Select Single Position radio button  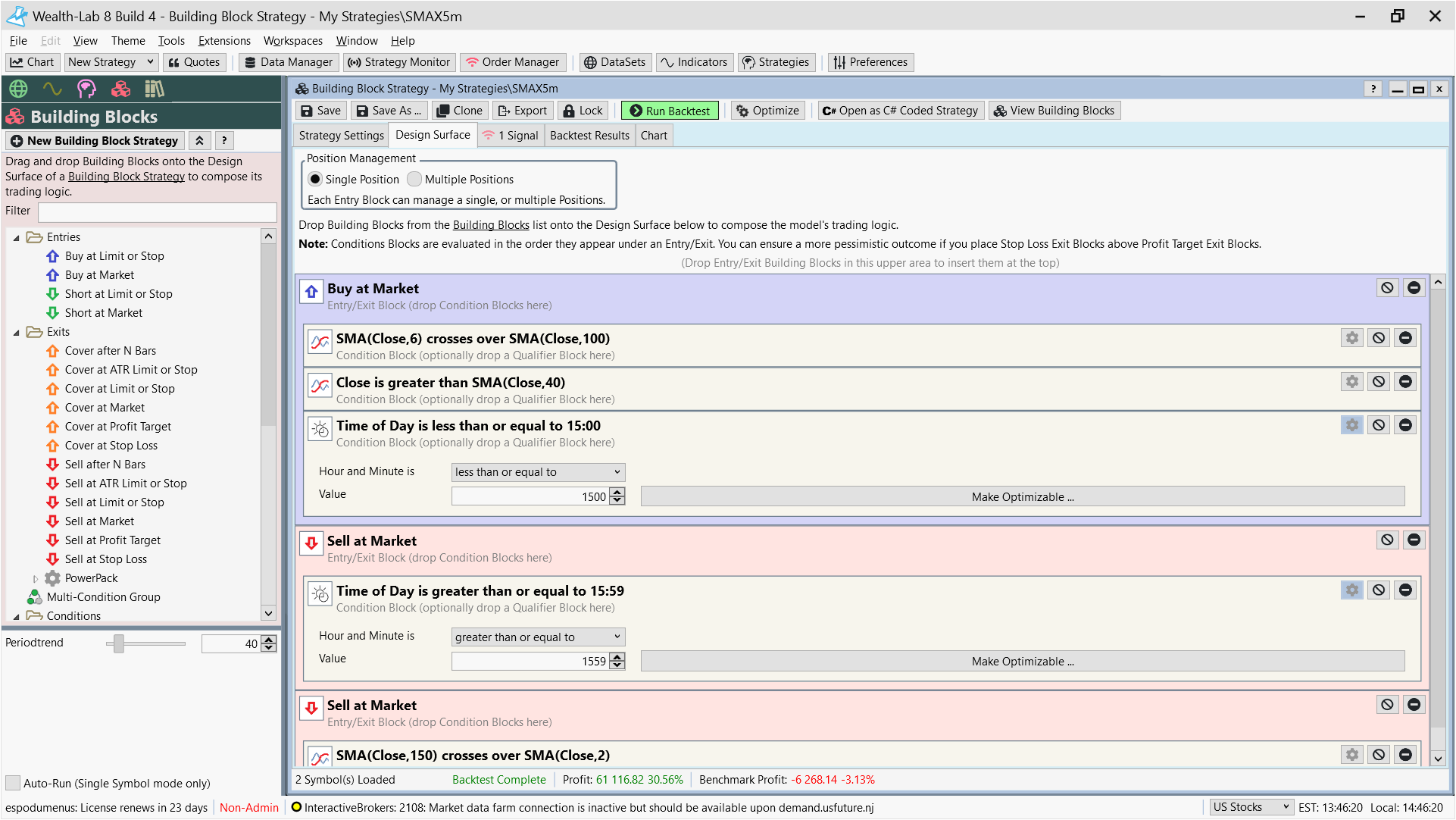pyautogui.click(x=315, y=180)
